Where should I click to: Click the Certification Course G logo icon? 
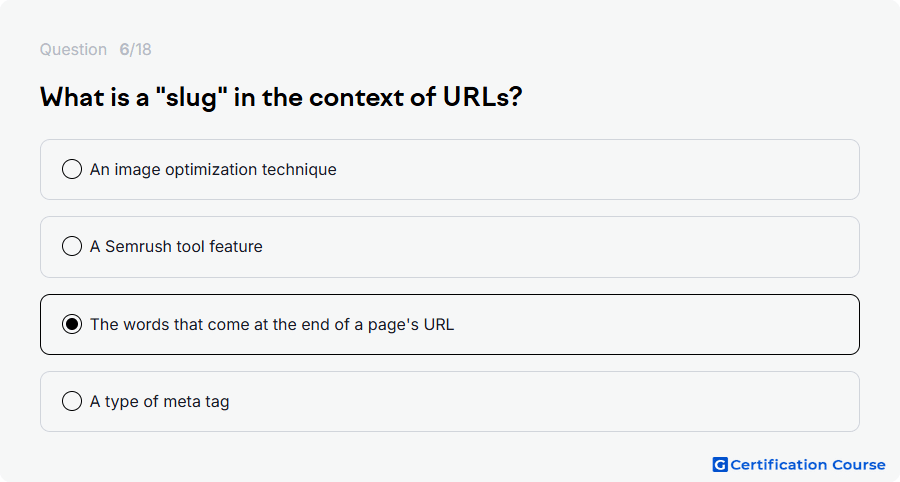click(720, 464)
